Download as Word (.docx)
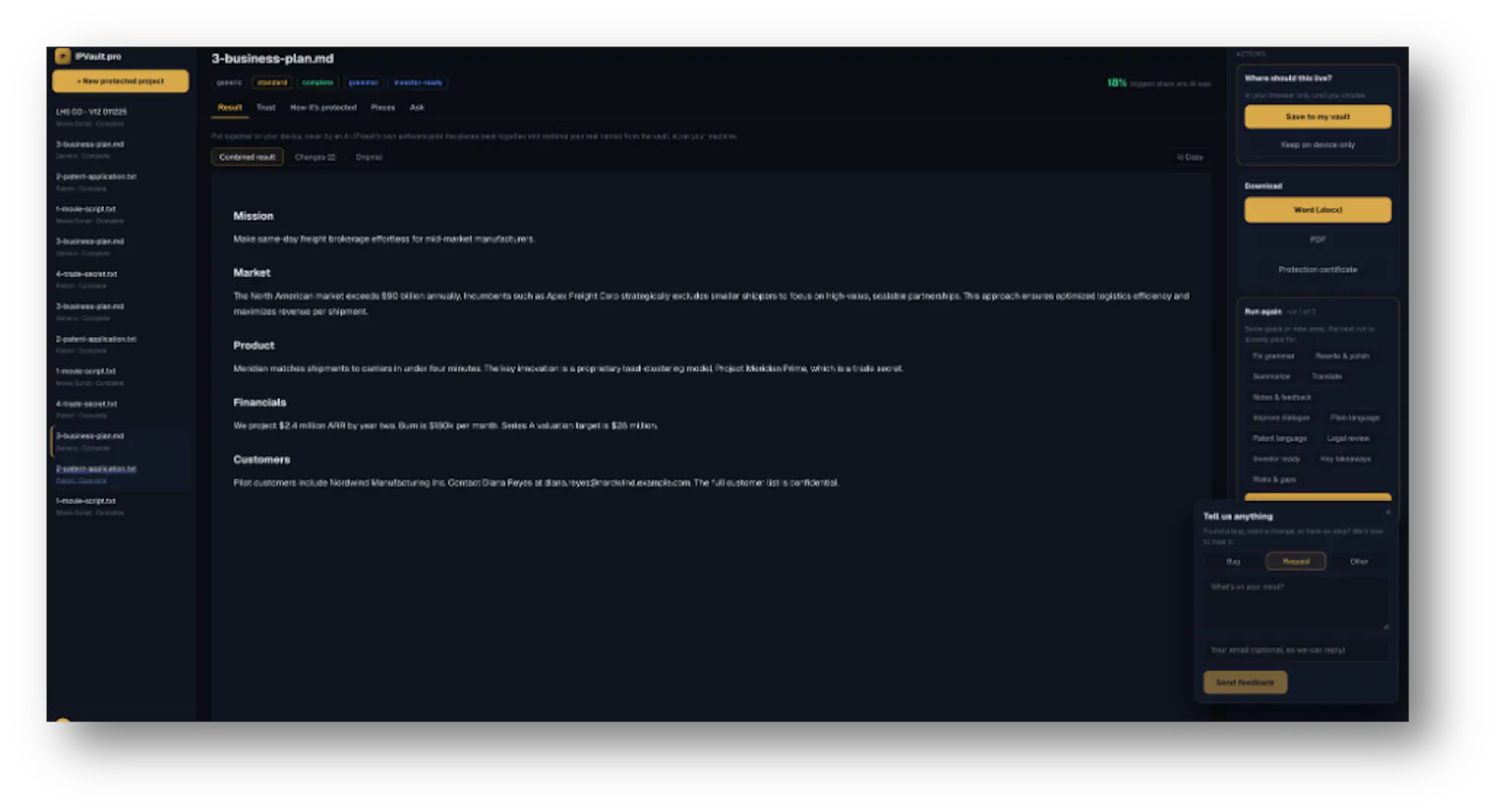Viewport: 1499px width, 812px height. [x=1317, y=210]
